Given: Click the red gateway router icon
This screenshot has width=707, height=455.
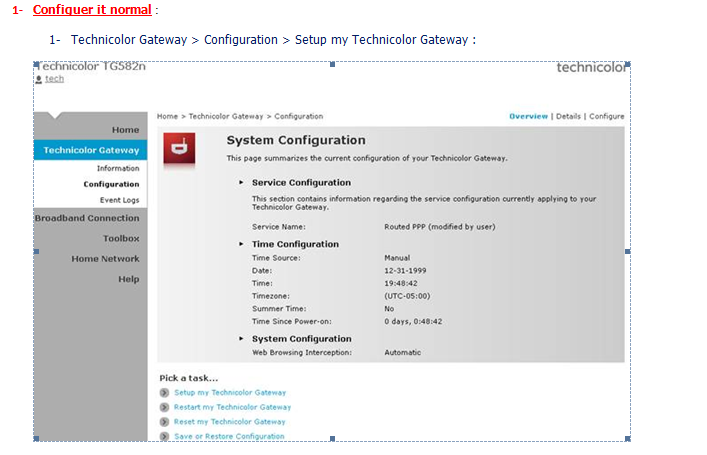Looking at the screenshot, I should 179,148.
